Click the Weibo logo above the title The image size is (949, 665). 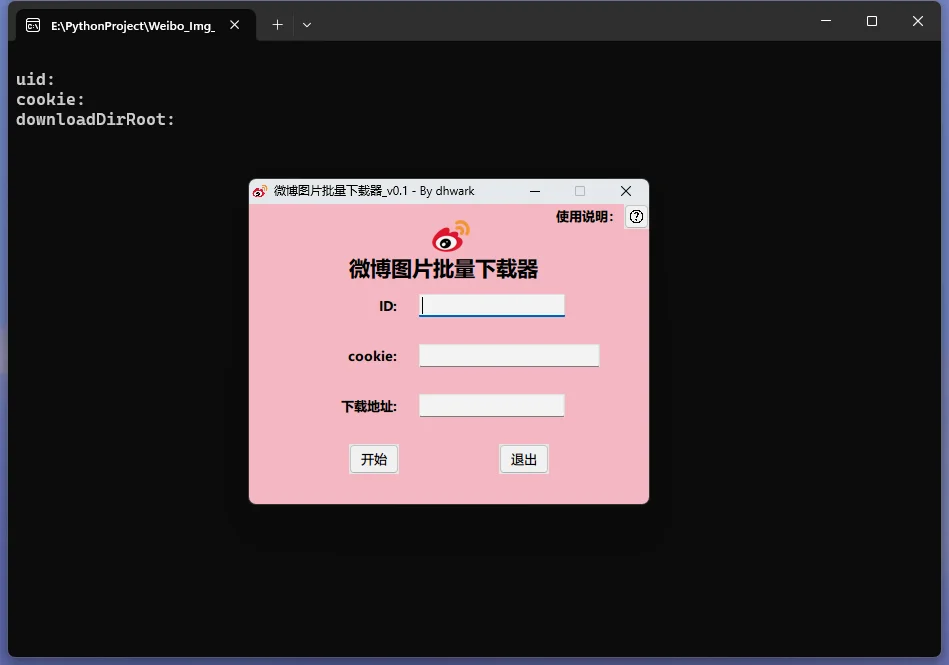pos(451,236)
